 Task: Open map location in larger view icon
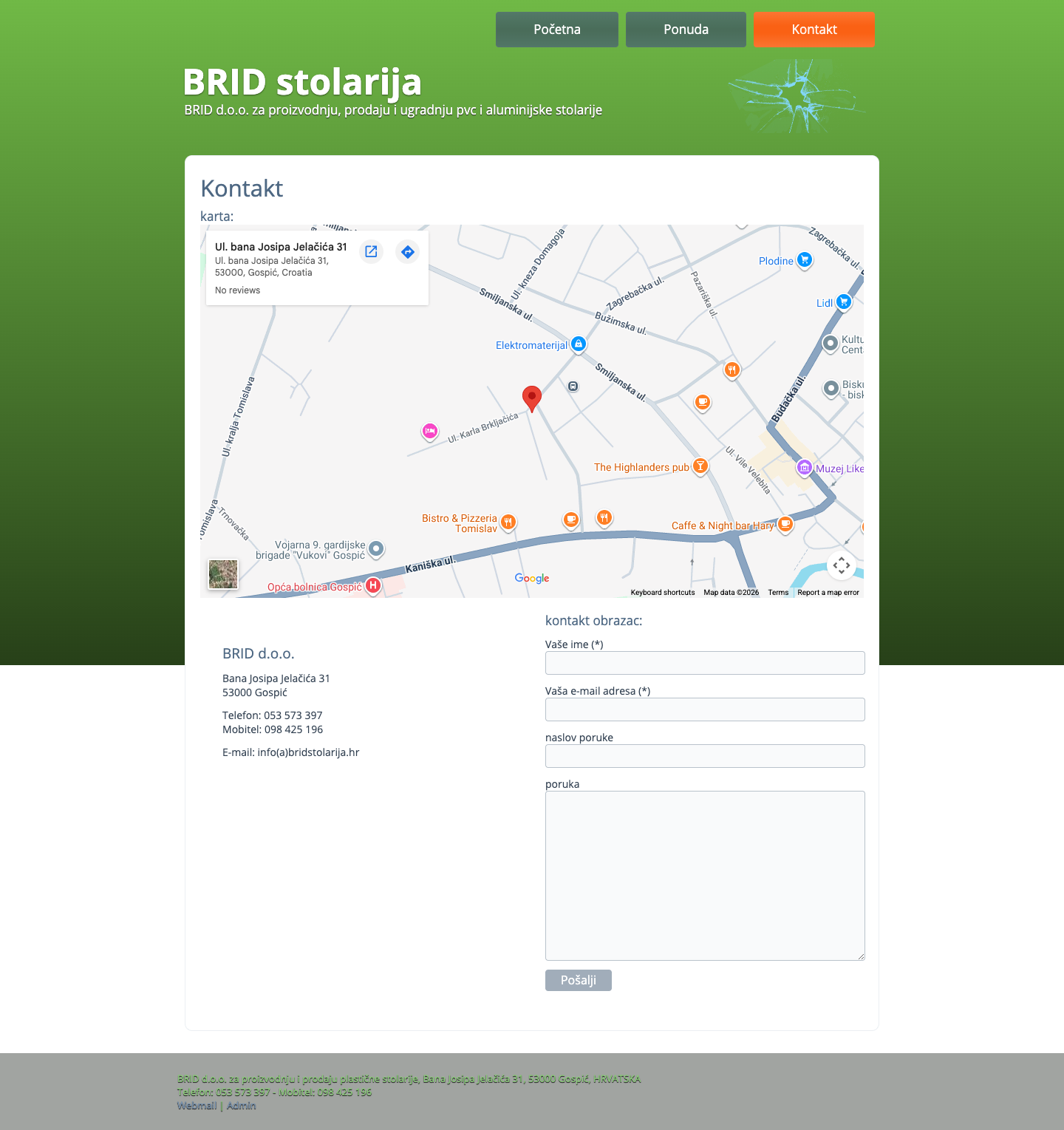point(372,252)
